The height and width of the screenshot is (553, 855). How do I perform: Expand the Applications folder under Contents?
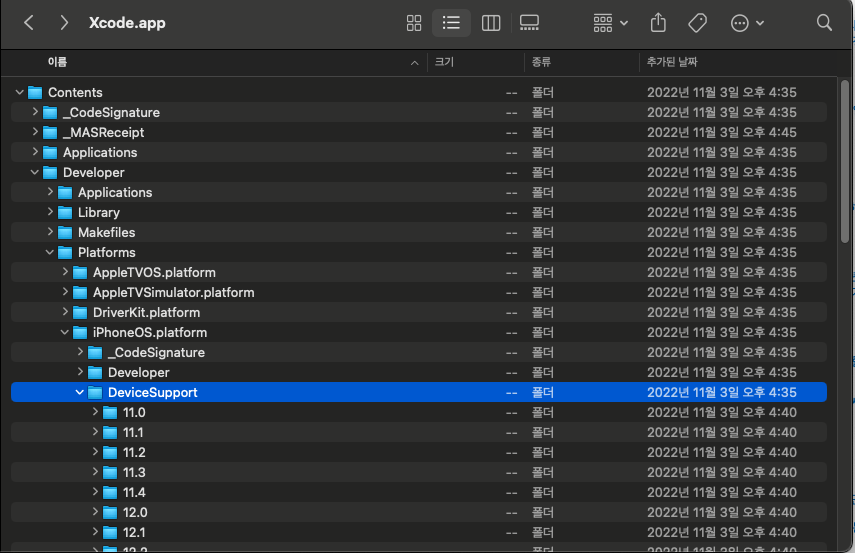click(35, 152)
